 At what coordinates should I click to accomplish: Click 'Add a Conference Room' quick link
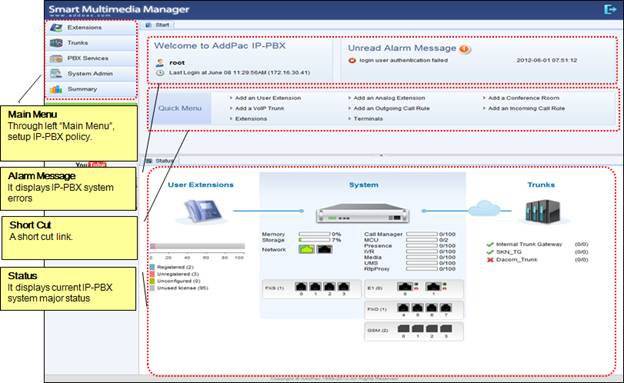524,98
